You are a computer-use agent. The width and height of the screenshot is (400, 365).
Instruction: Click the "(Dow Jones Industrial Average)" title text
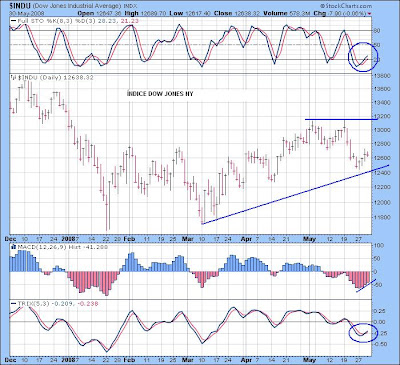[x=77, y=6]
